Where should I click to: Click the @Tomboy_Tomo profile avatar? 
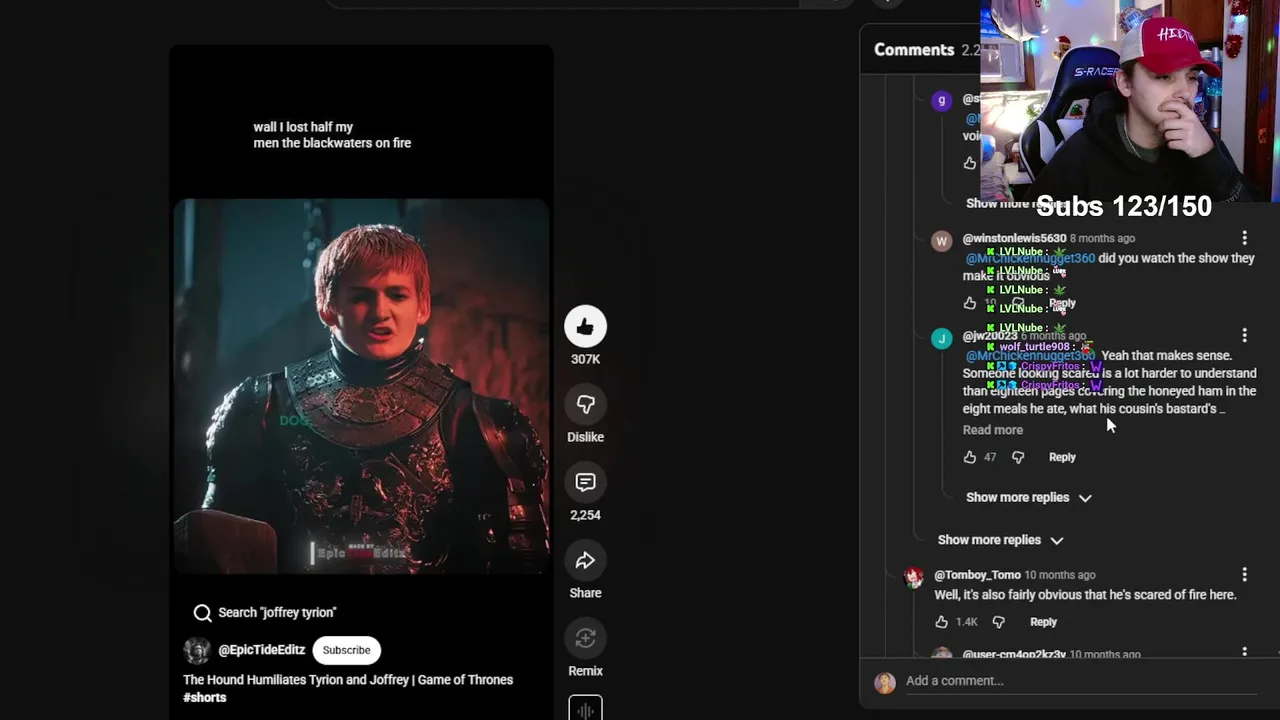click(913, 578)
